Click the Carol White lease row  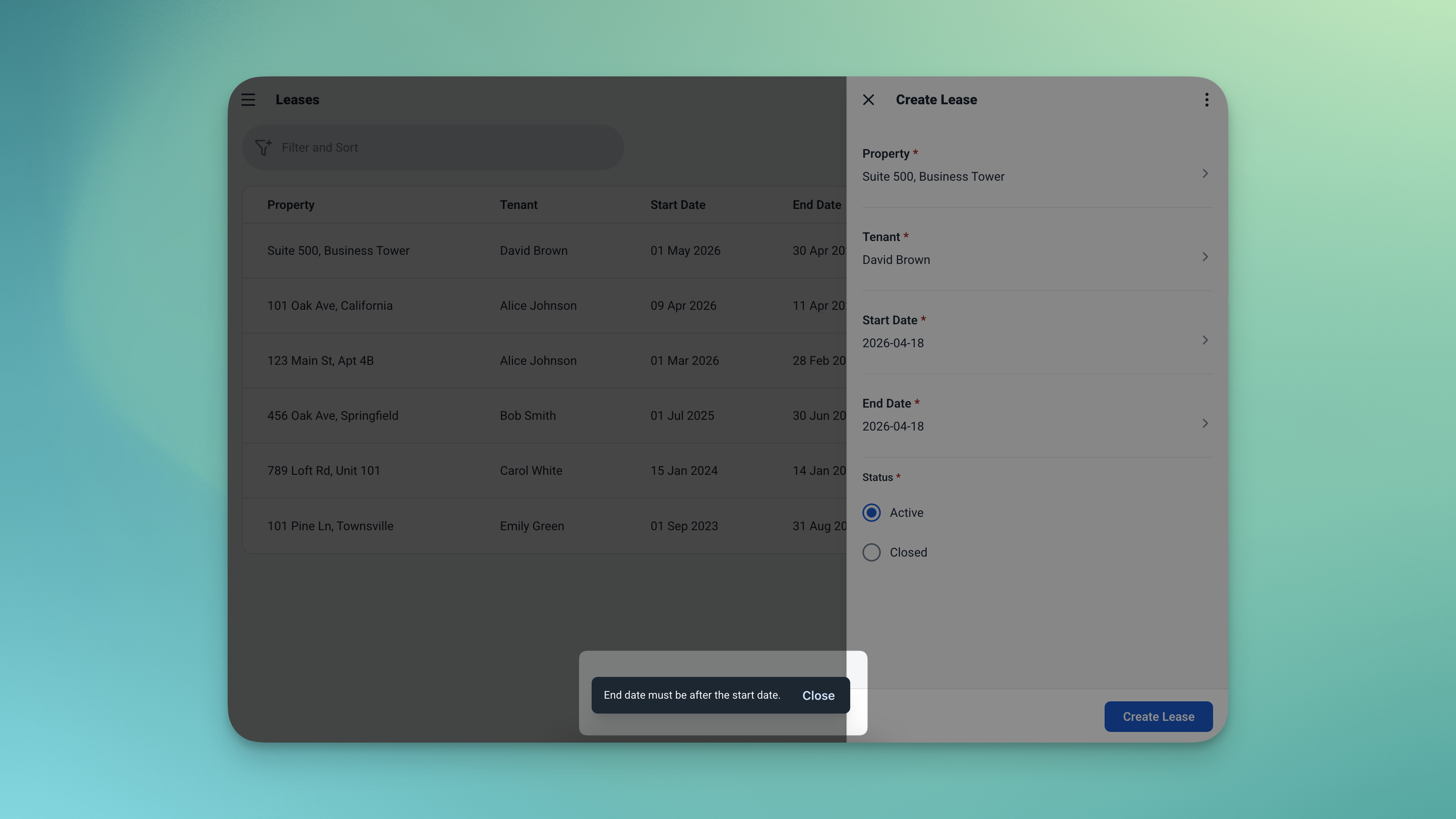[x=531, y=470]
